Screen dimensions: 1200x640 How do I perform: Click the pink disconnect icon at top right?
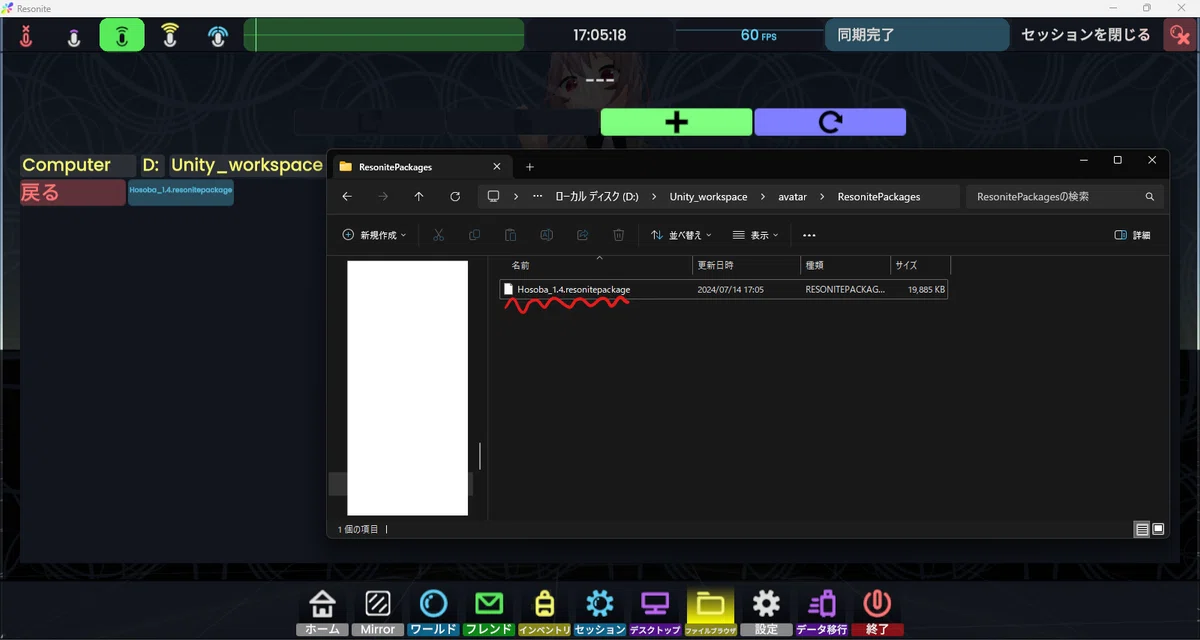pyautogui.click(x=1178, y=36)
